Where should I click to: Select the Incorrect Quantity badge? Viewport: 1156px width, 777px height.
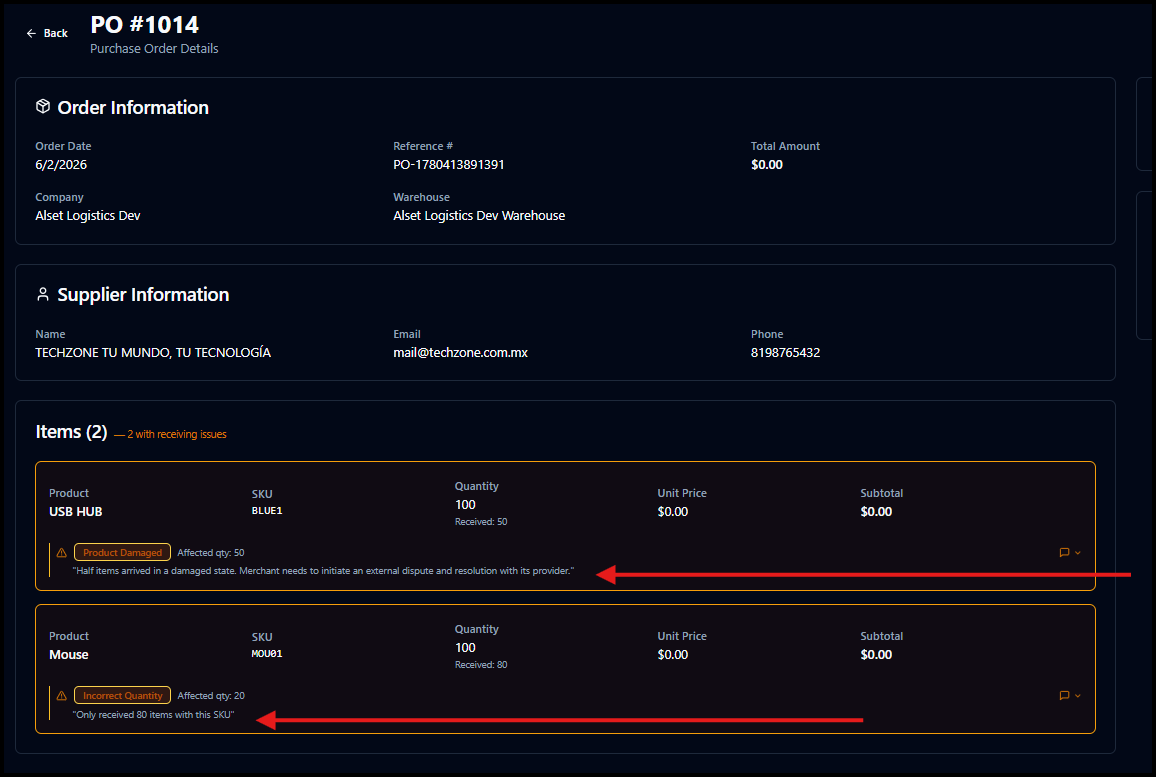tap(122, 695)
